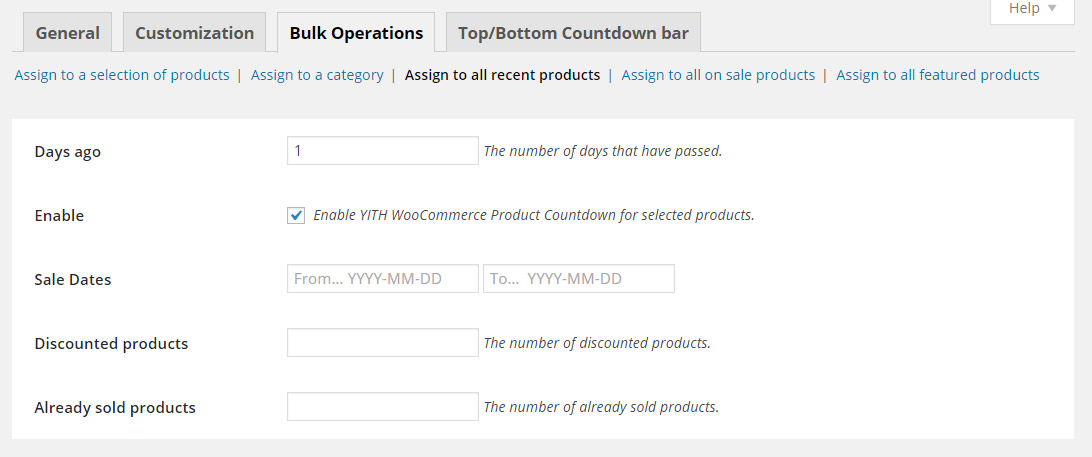Focus the Discounted products input box
The height and width of the screenshot is (457, 1092).
tap(382, 343)
